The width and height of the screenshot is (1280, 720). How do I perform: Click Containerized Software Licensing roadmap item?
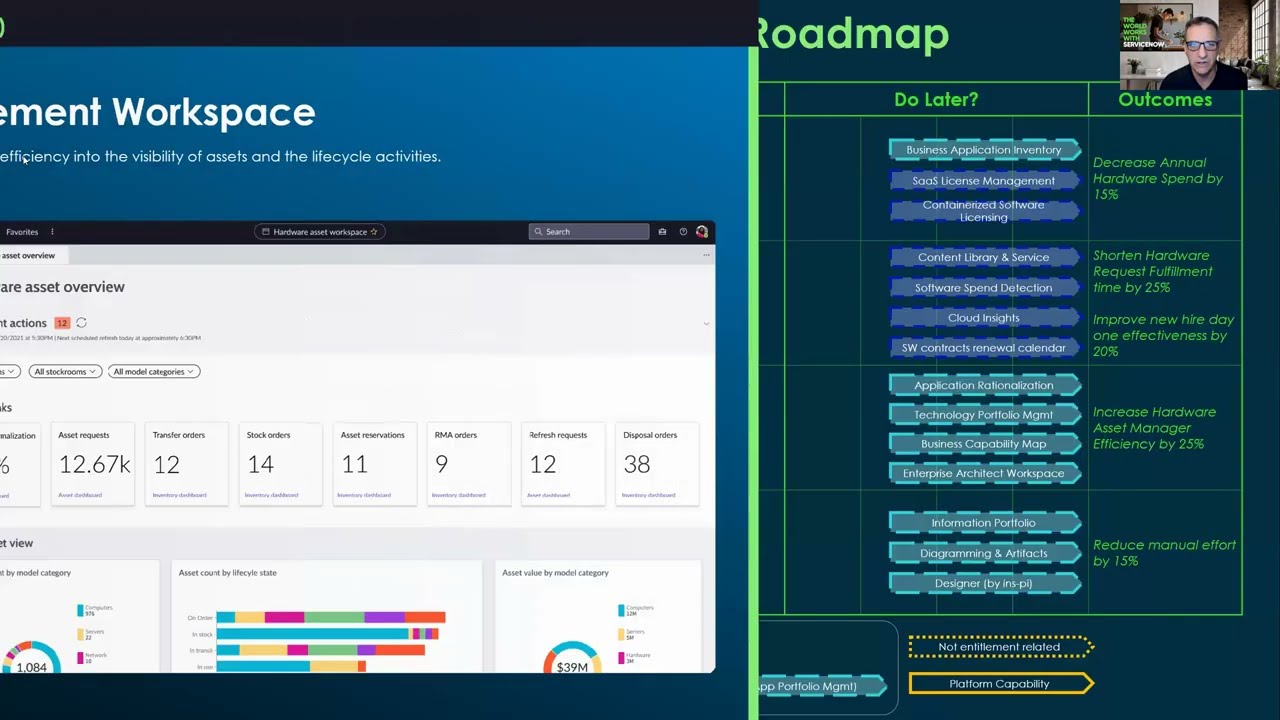(x=984, y=211)
